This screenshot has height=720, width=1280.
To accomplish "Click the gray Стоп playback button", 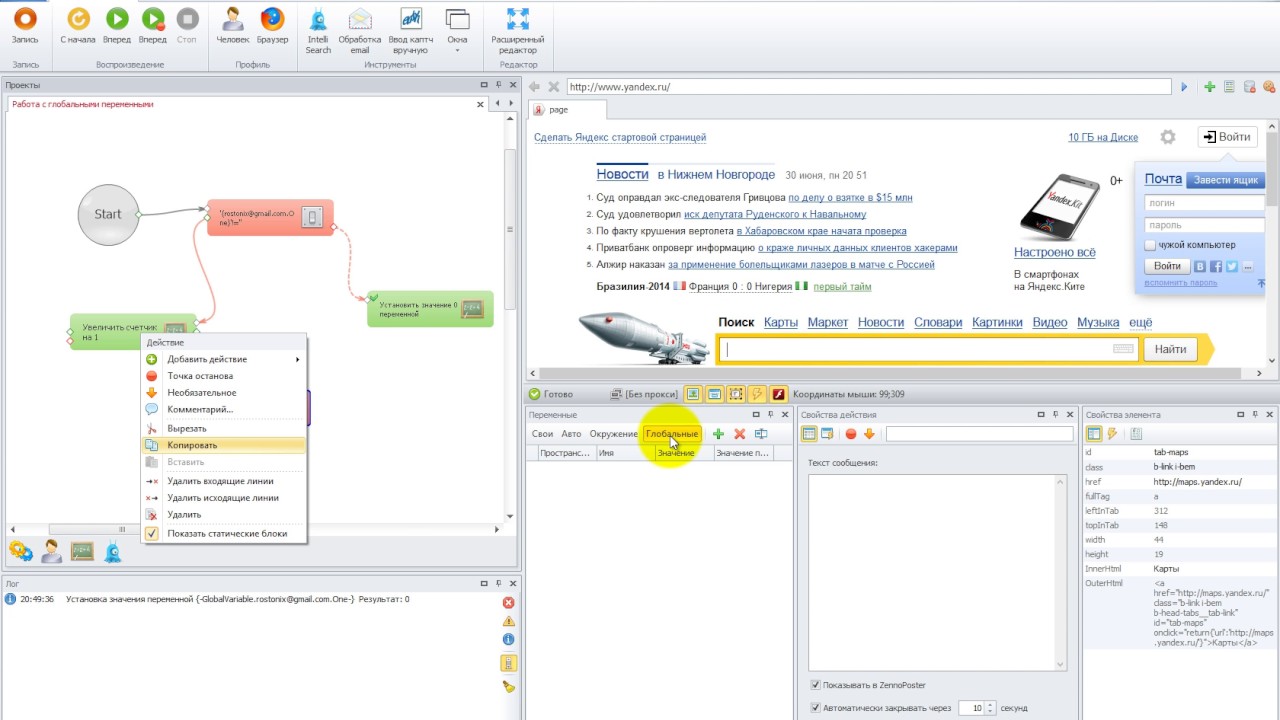I will [x=187, y=26].
